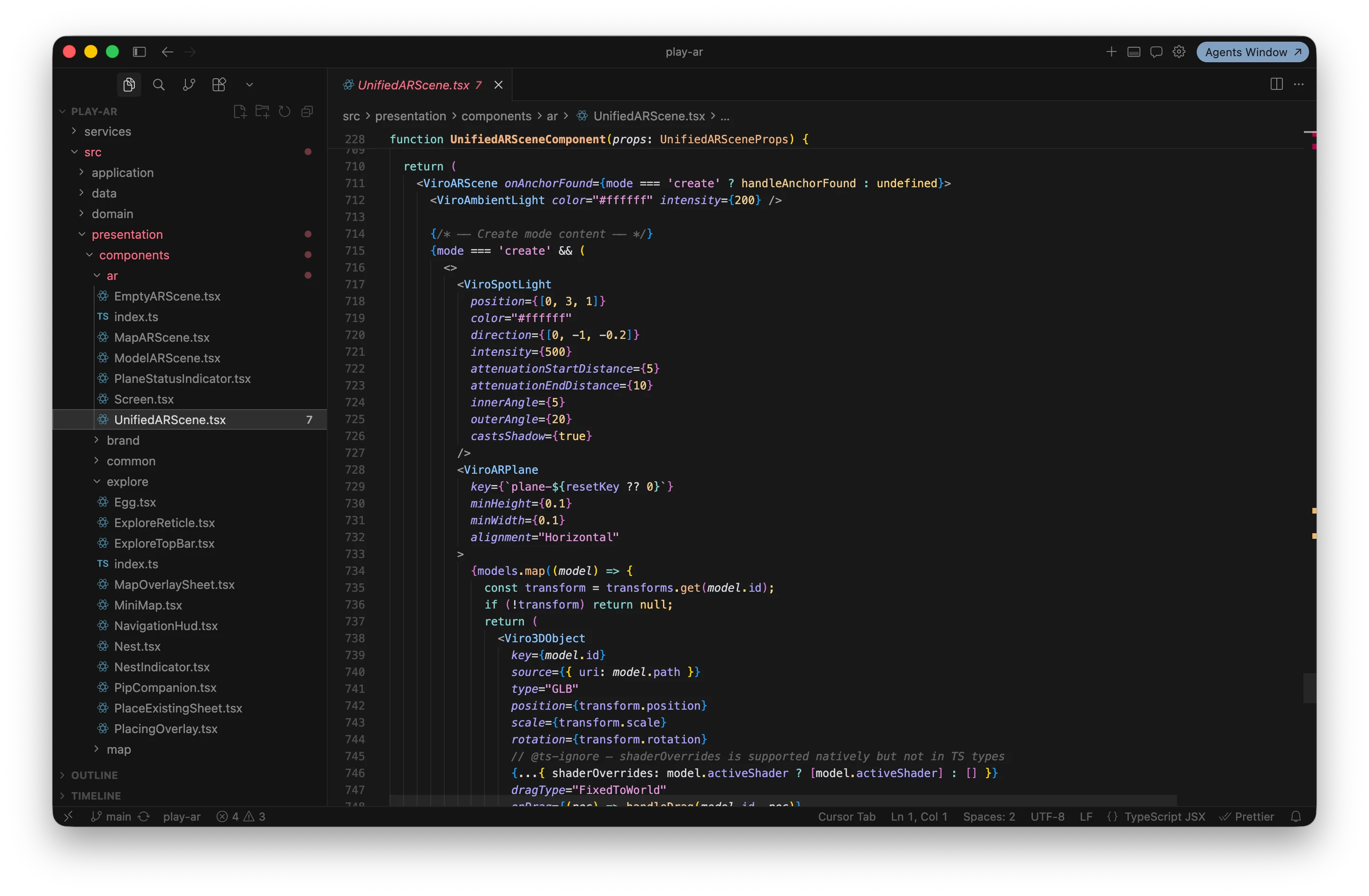Select UnifiedARScene.tsx in file tree
The image size is (1369, 896).
190,420
